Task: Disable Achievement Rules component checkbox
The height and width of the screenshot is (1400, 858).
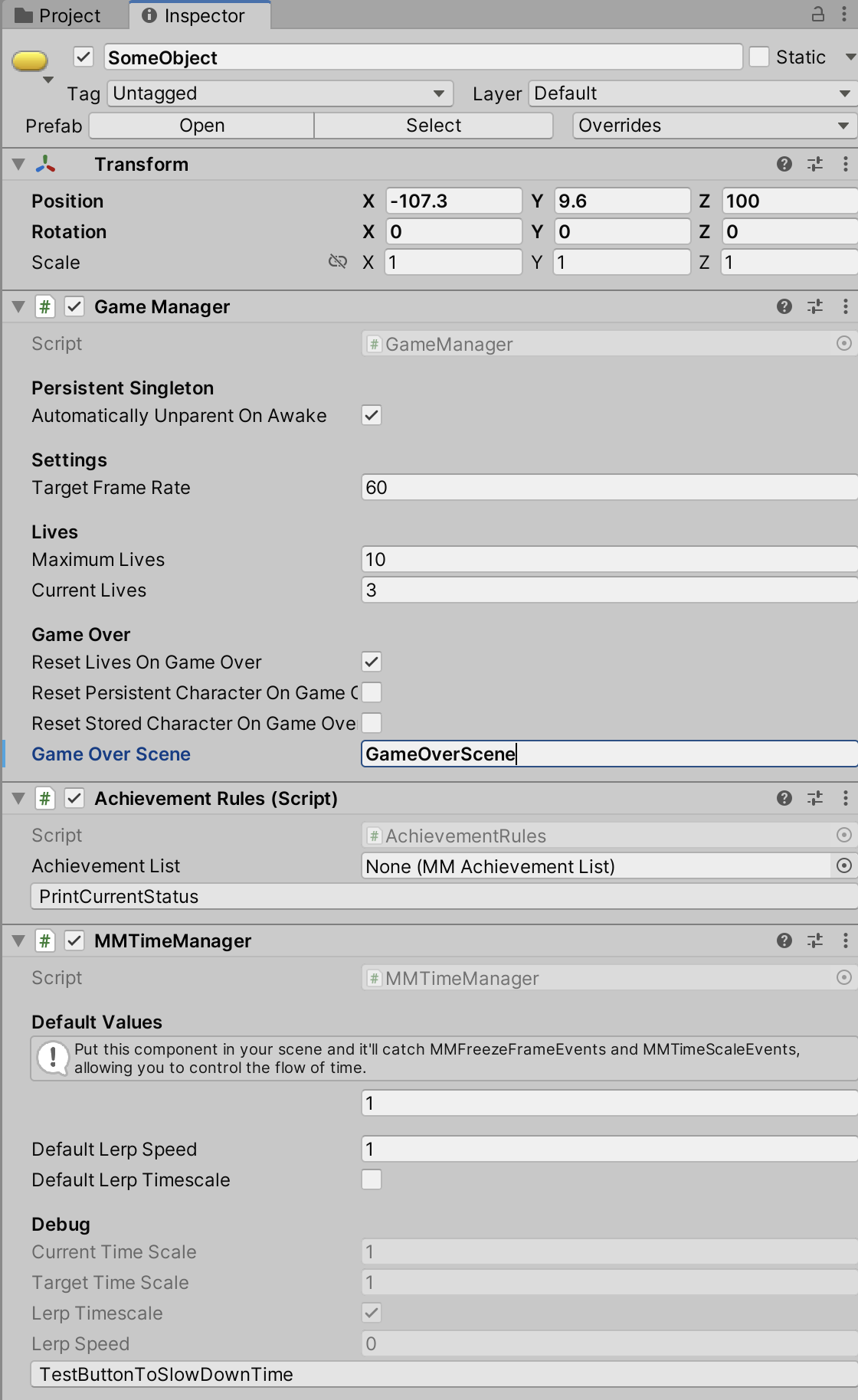Action: click(x=74, y=798)
